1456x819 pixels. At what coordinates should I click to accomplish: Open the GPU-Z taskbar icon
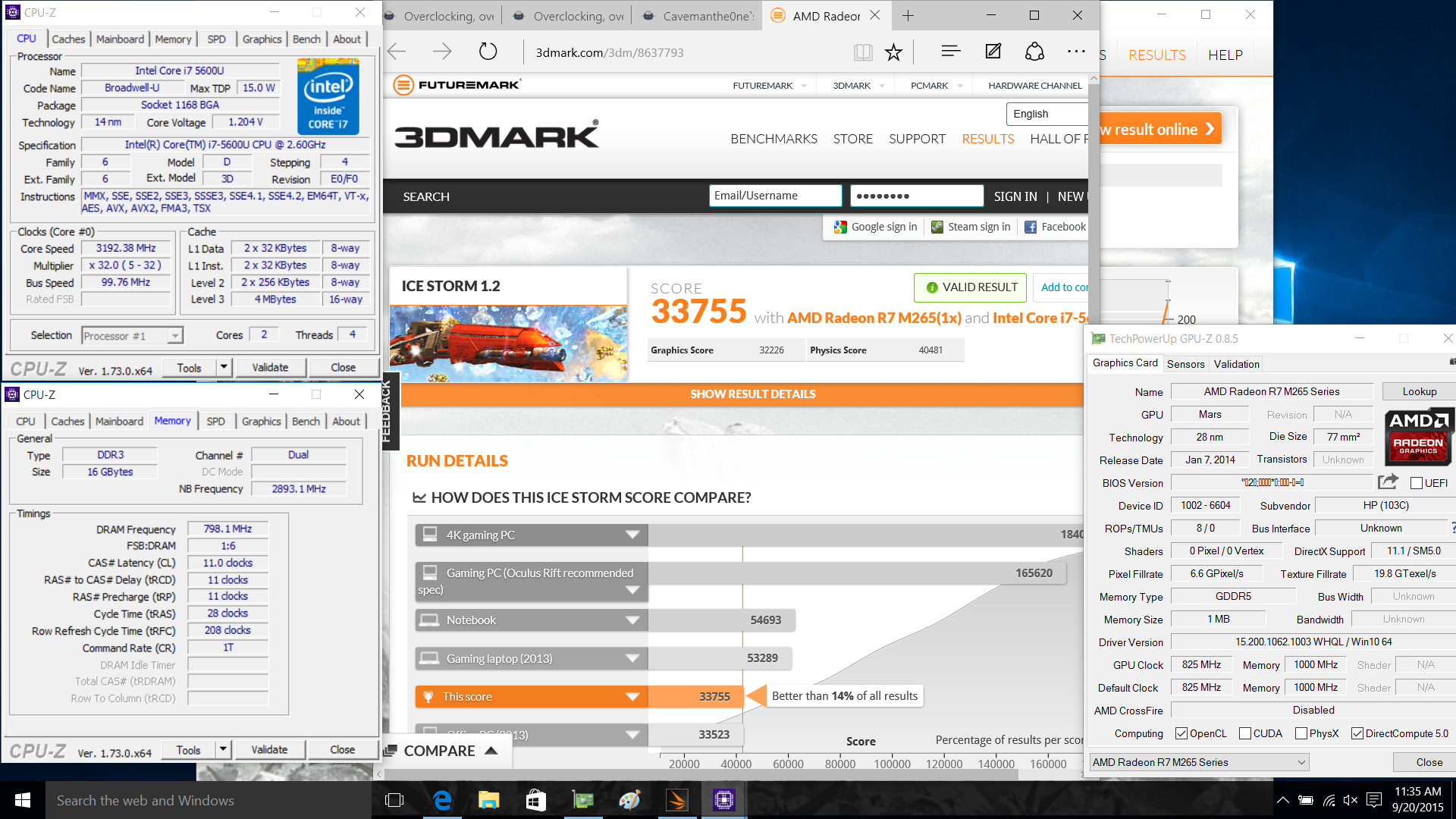click(582, 800)
